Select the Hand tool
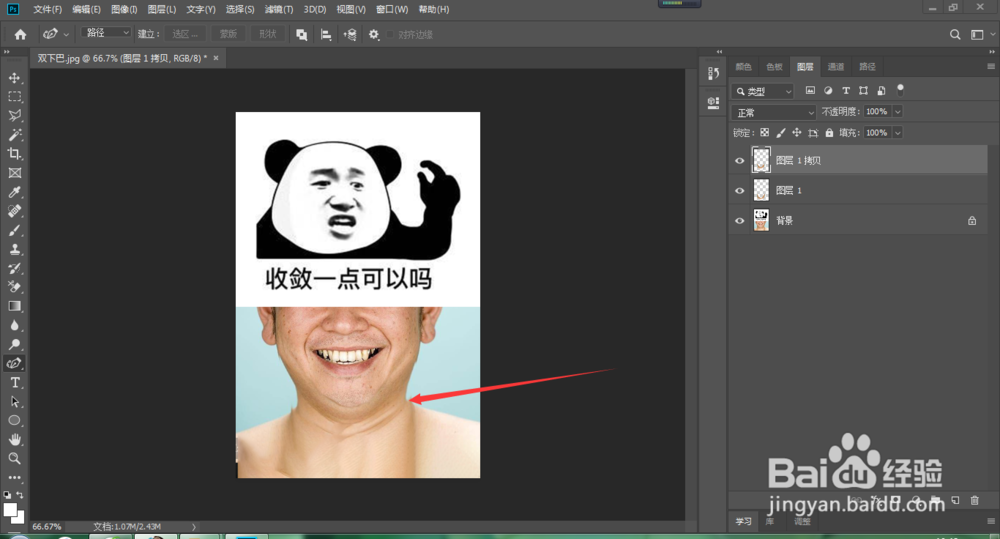 [14, 439]
